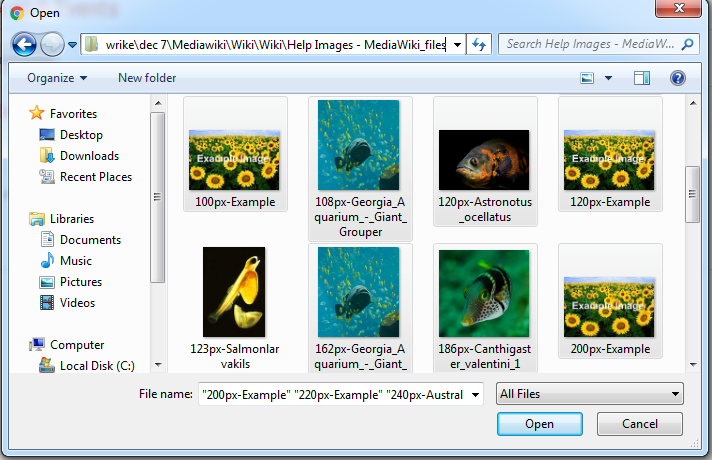Open Downloads in navigation pane
This screenshot has width=712, height=460.
tap(89, 156)
